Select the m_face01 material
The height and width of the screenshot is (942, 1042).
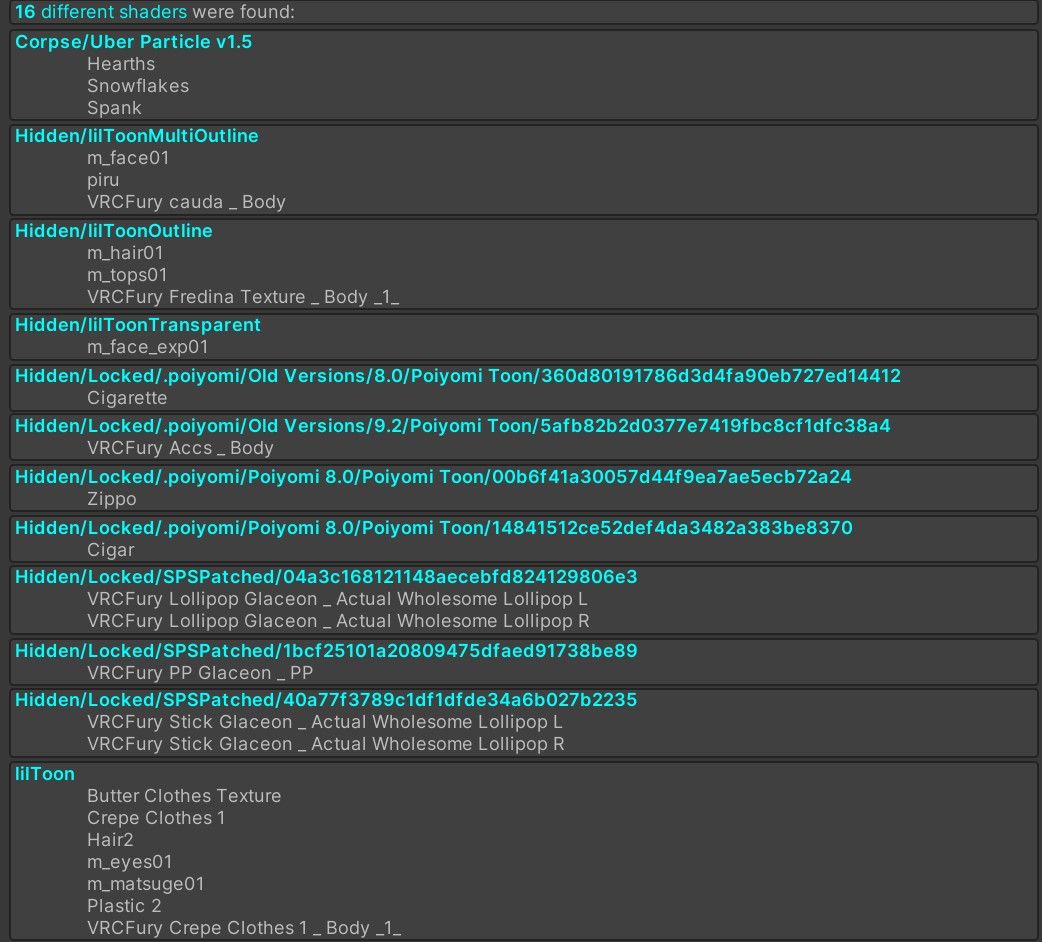pyautogui.click(x=128, y=158)
